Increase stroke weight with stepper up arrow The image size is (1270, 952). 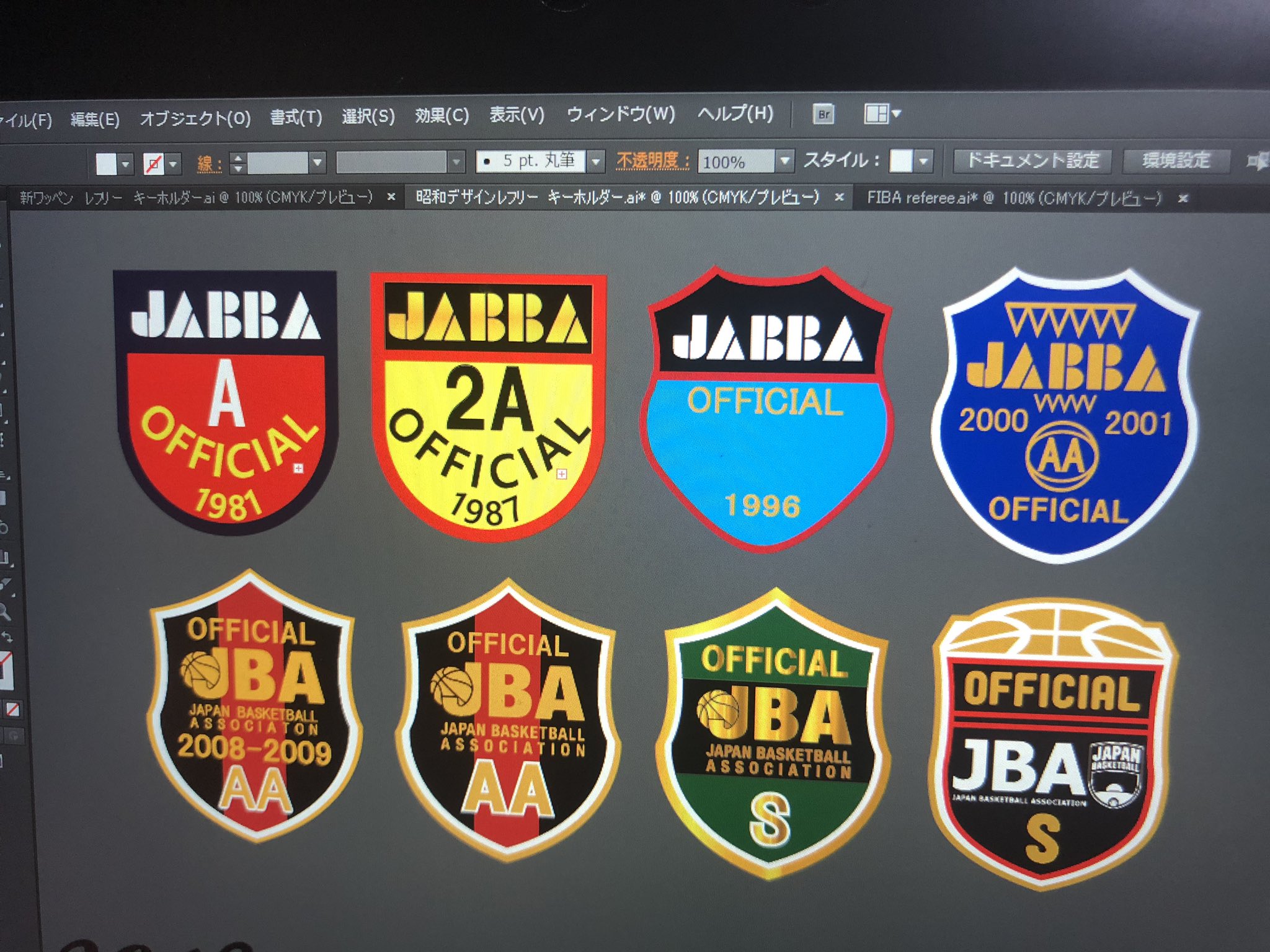[x=238, y=158]
